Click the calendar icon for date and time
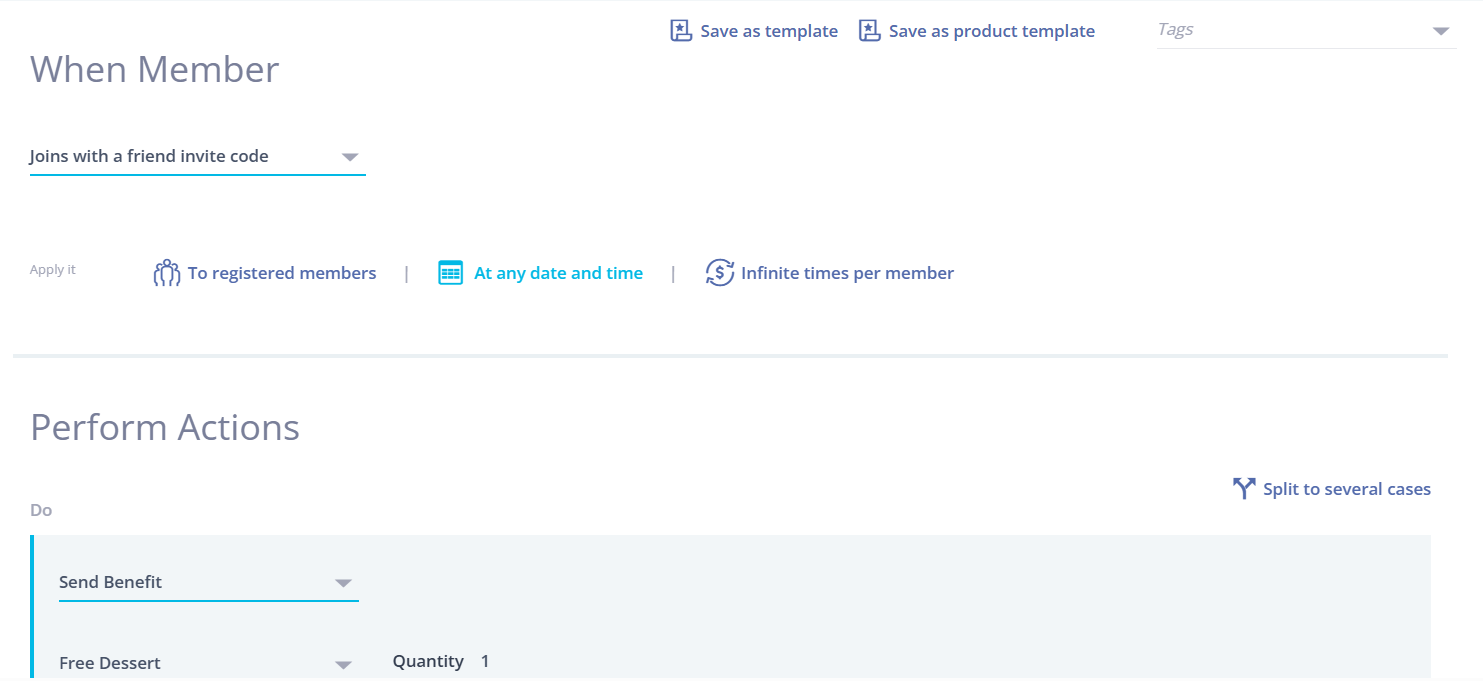Screen dimensions: 1483x681 pos(451,273)
